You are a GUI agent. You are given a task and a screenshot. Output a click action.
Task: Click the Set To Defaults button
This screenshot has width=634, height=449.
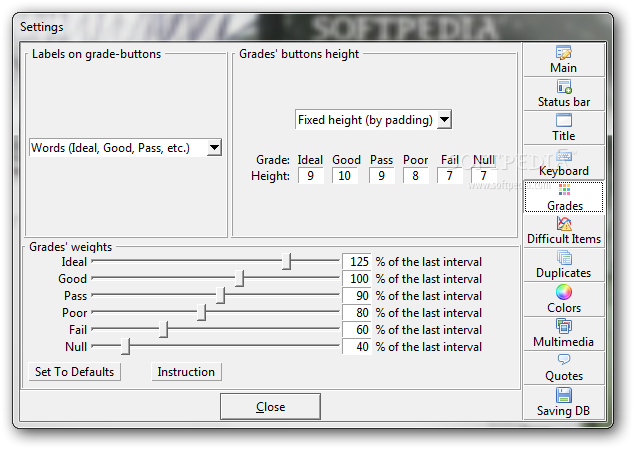click(74, 372)
